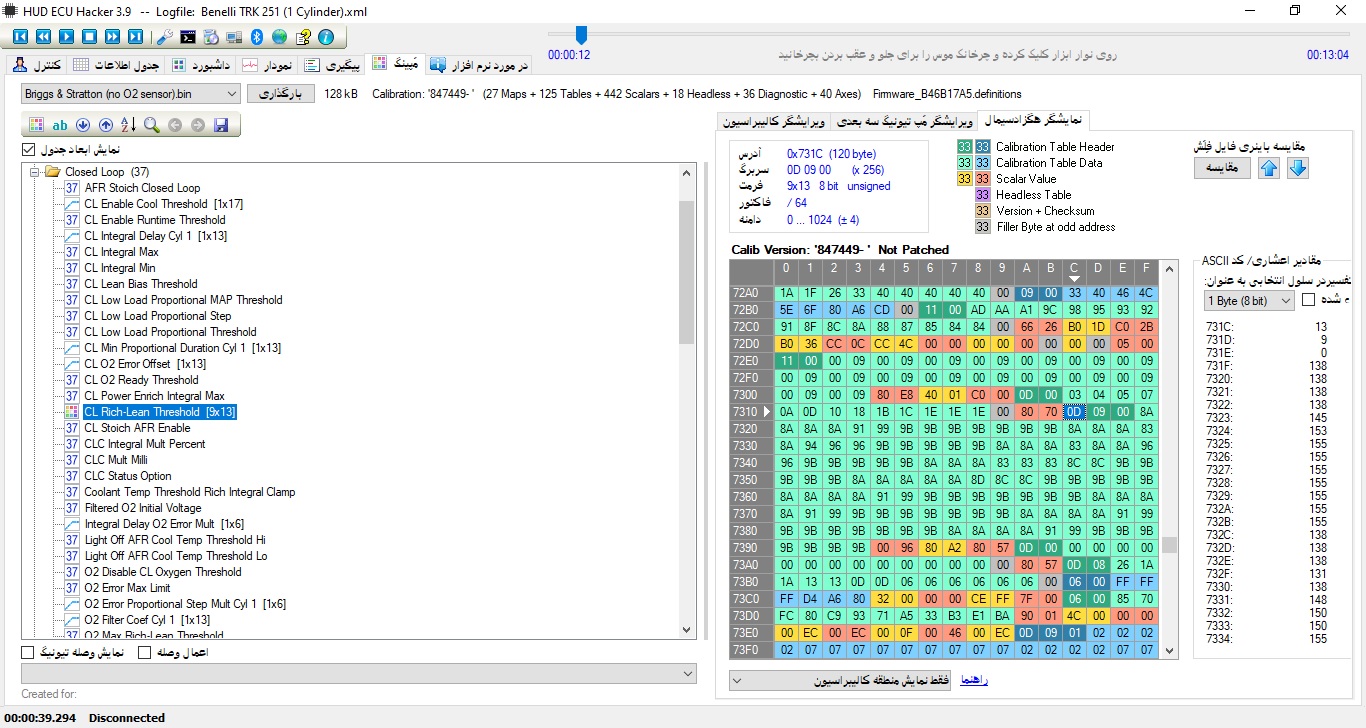Rewind the logfile playback

tap(43, 37)
